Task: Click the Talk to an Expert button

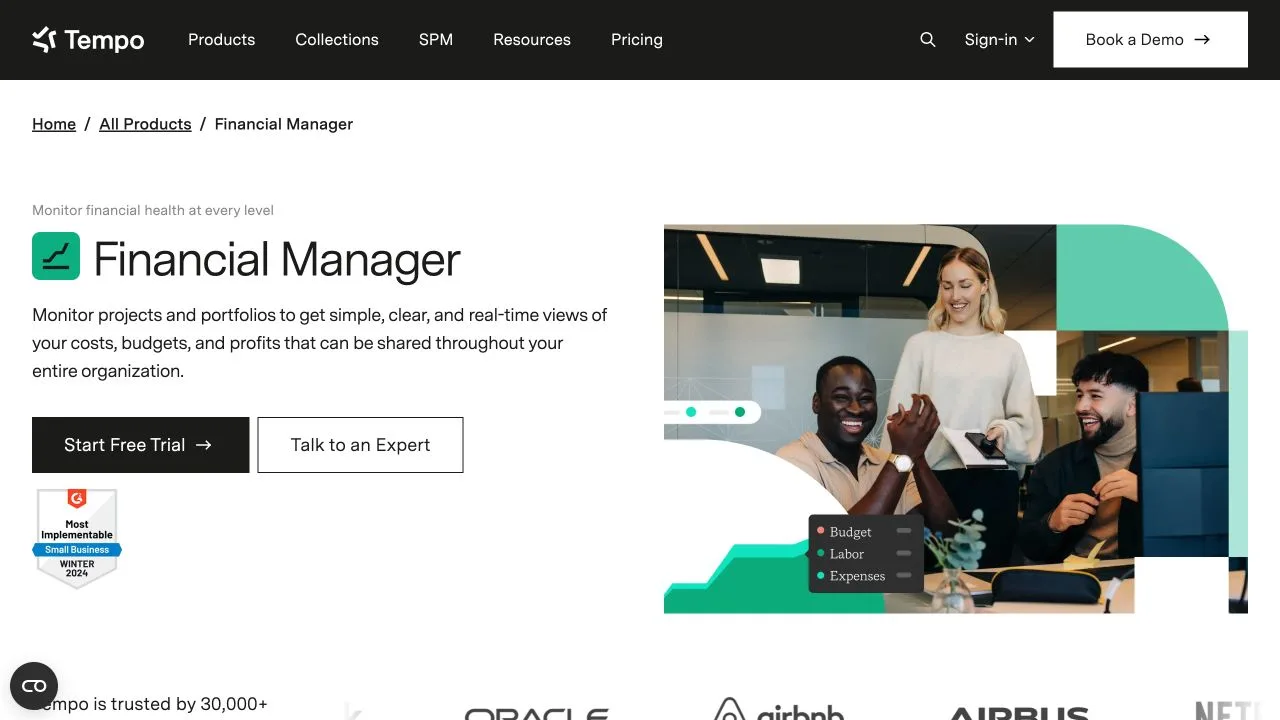Action: pyautogui.click(x=360, y=445)
